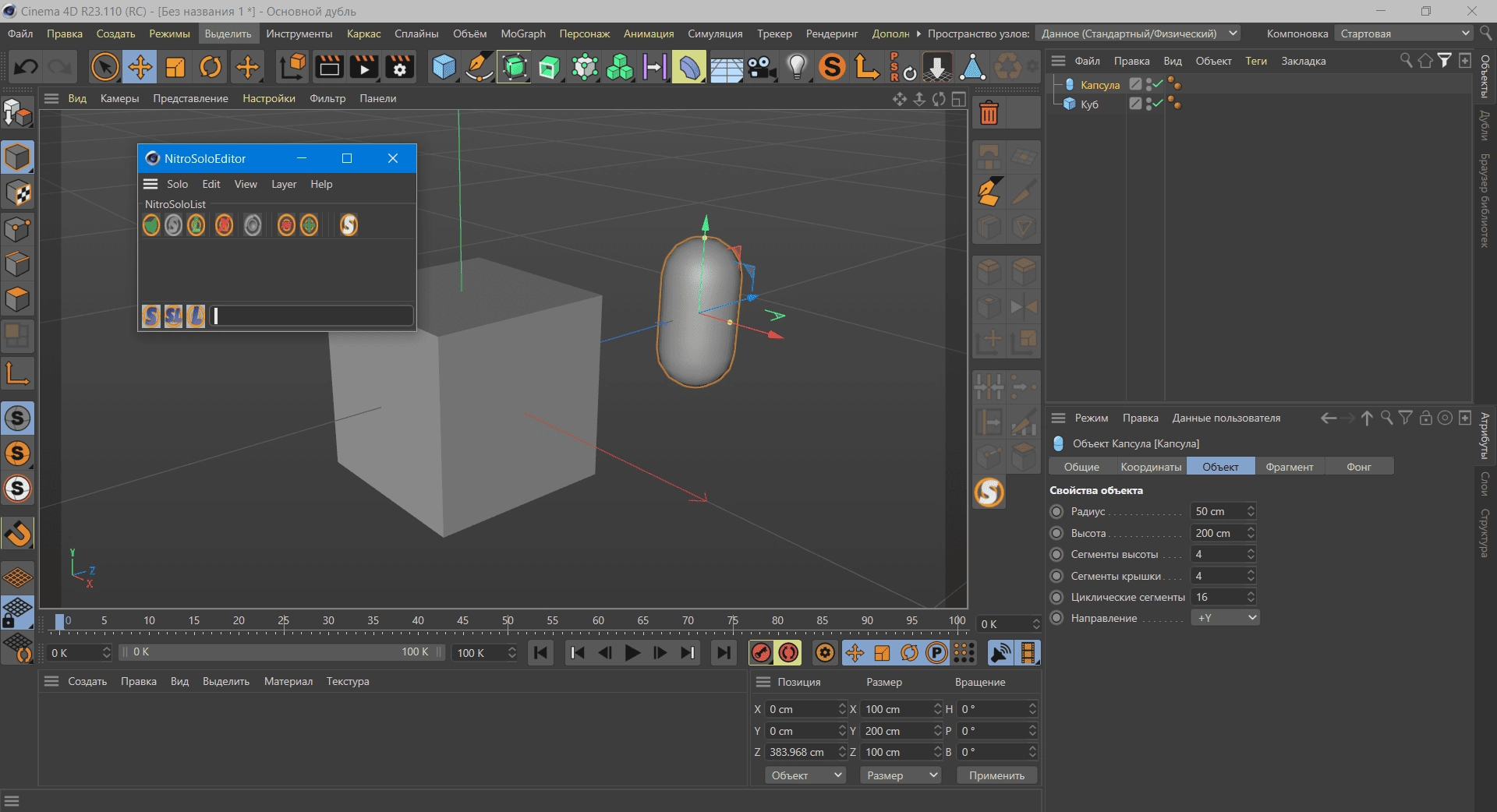Add a light bulb object from toolbar

797,67
